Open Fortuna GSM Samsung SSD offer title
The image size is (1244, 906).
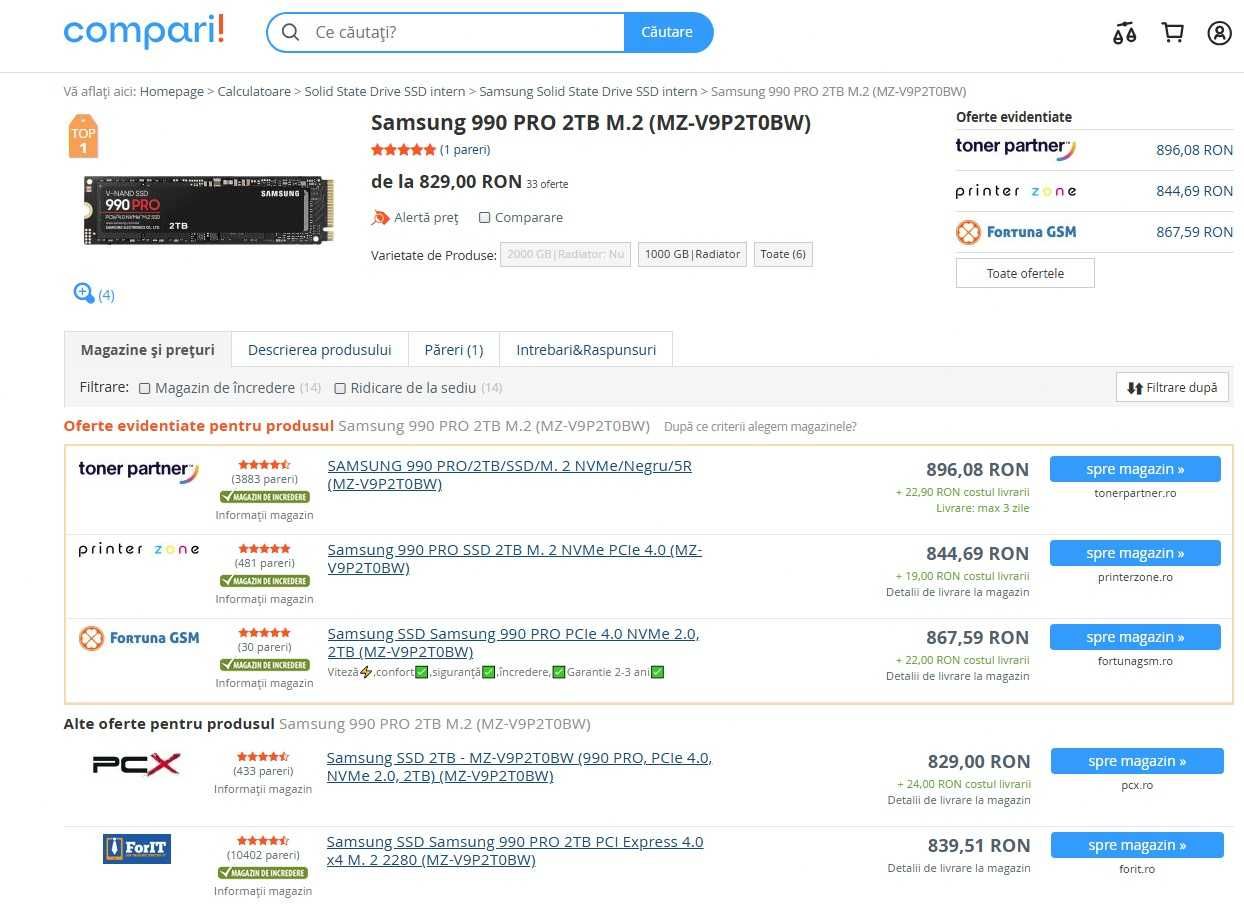point(514,643)
